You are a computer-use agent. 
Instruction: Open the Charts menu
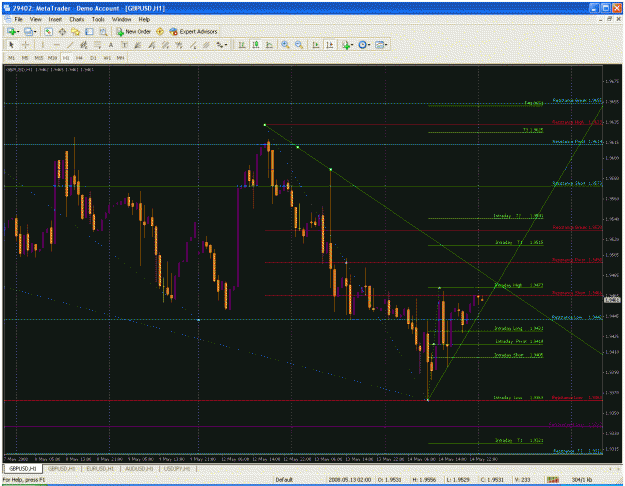[77, 19]
